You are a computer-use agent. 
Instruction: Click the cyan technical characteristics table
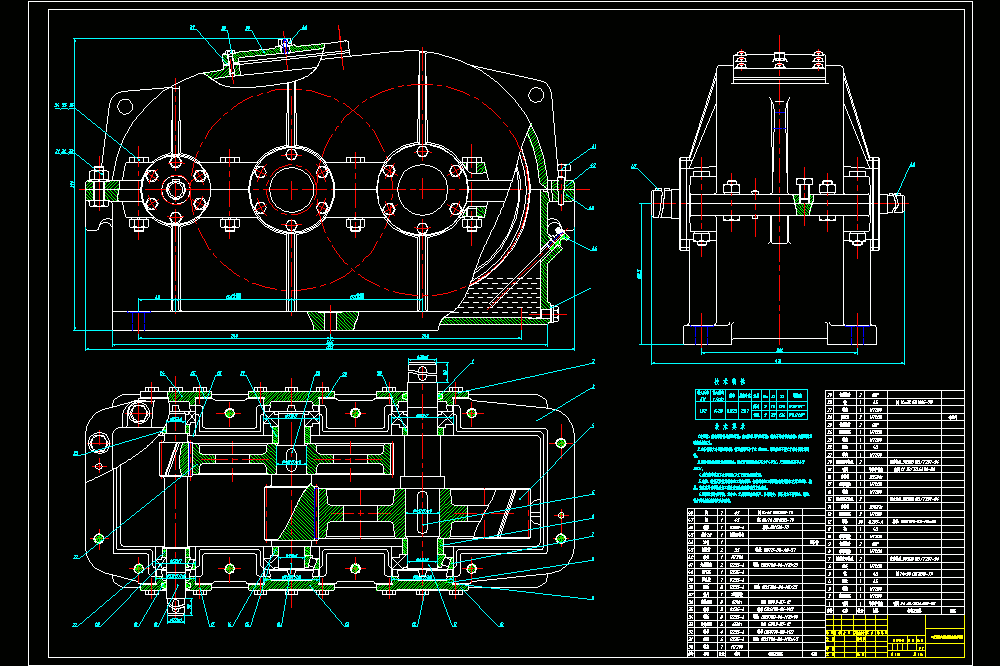pyautogui.click(x=751, y=403)
